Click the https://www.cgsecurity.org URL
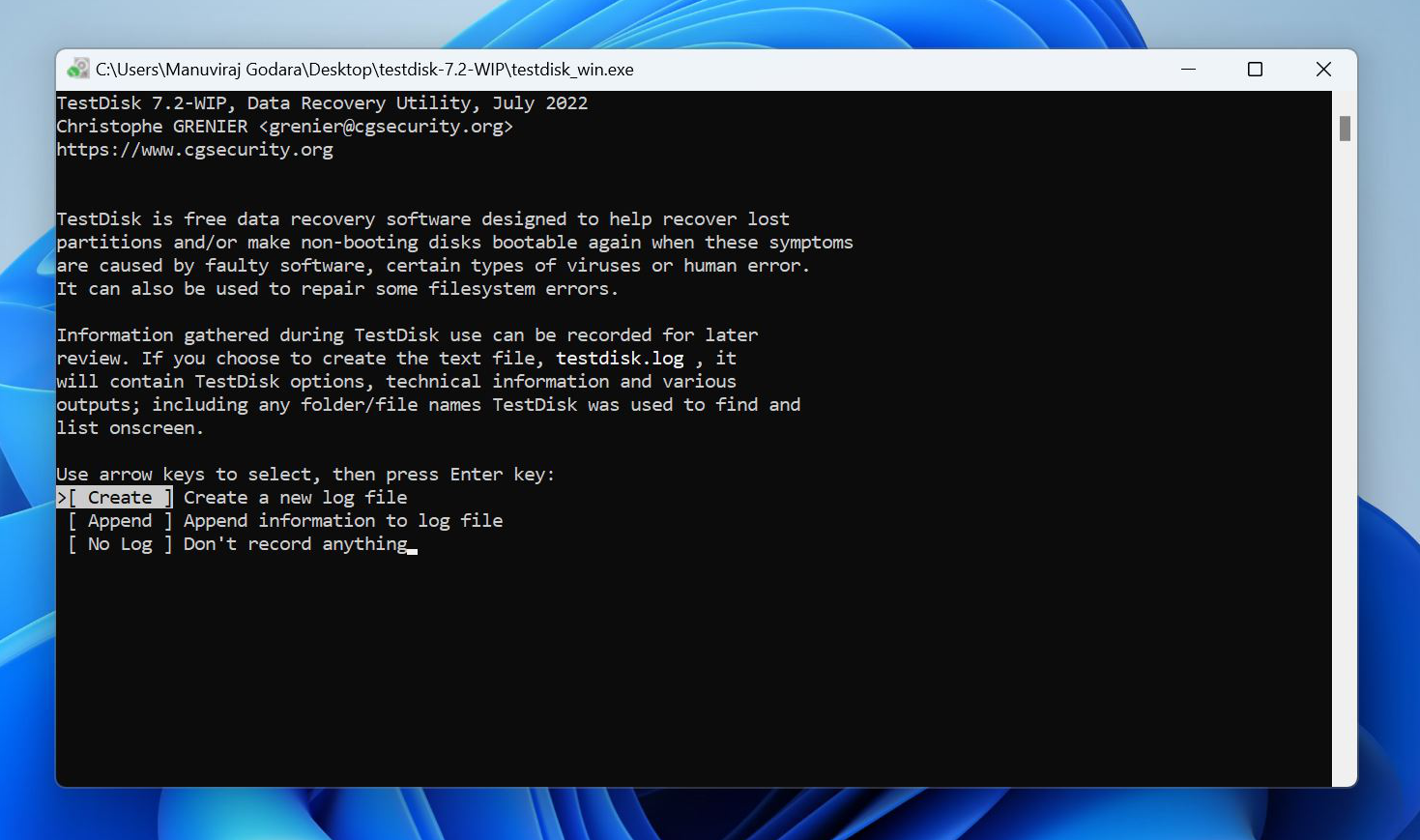1420x840 pixels. [194, 150]
